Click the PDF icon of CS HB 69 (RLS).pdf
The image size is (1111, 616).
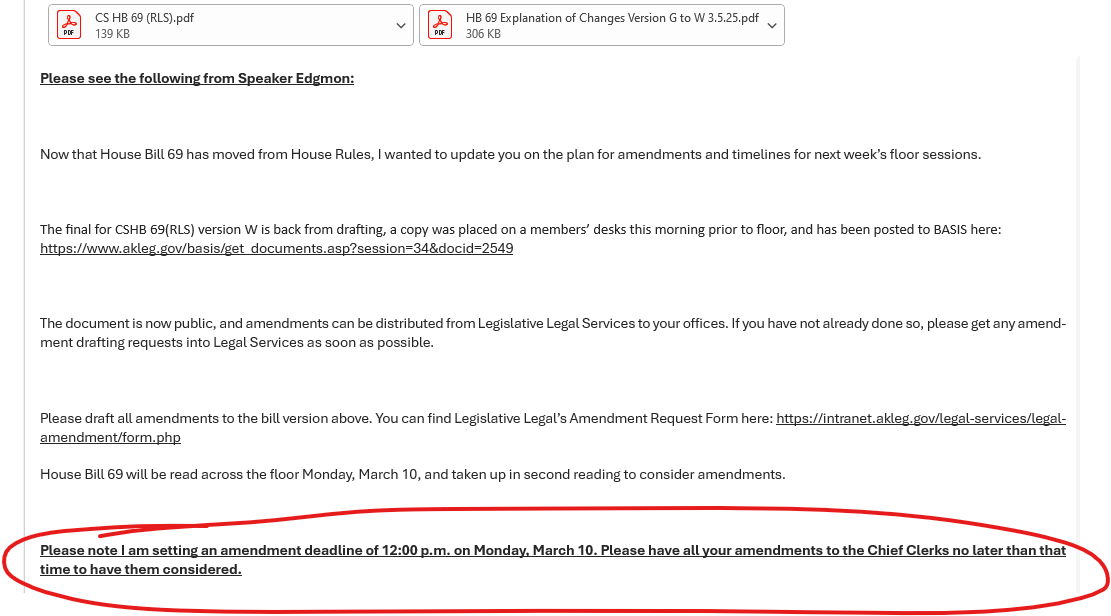click(69, 26)
